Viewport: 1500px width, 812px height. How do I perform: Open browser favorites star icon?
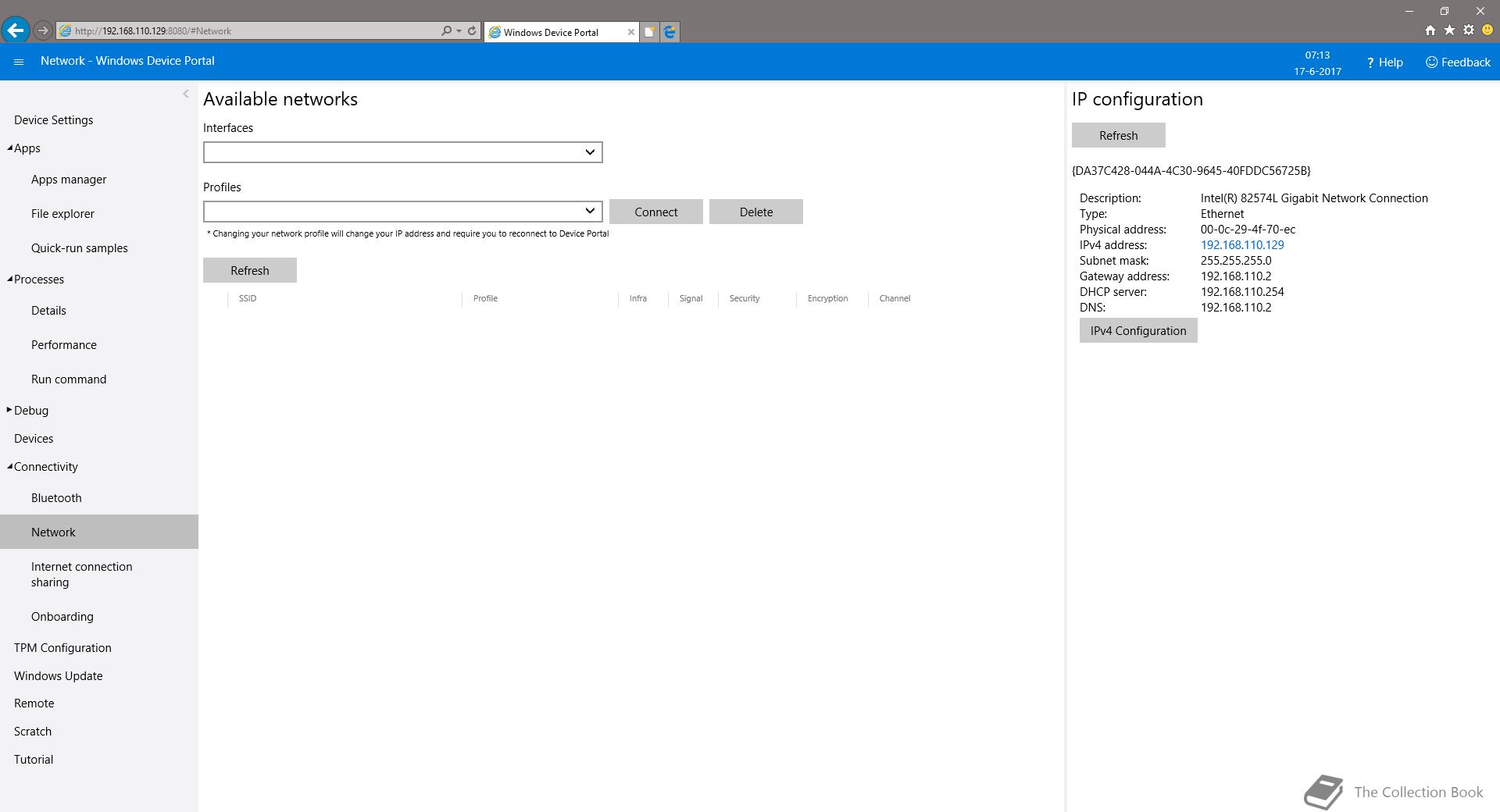point(1449,30)
